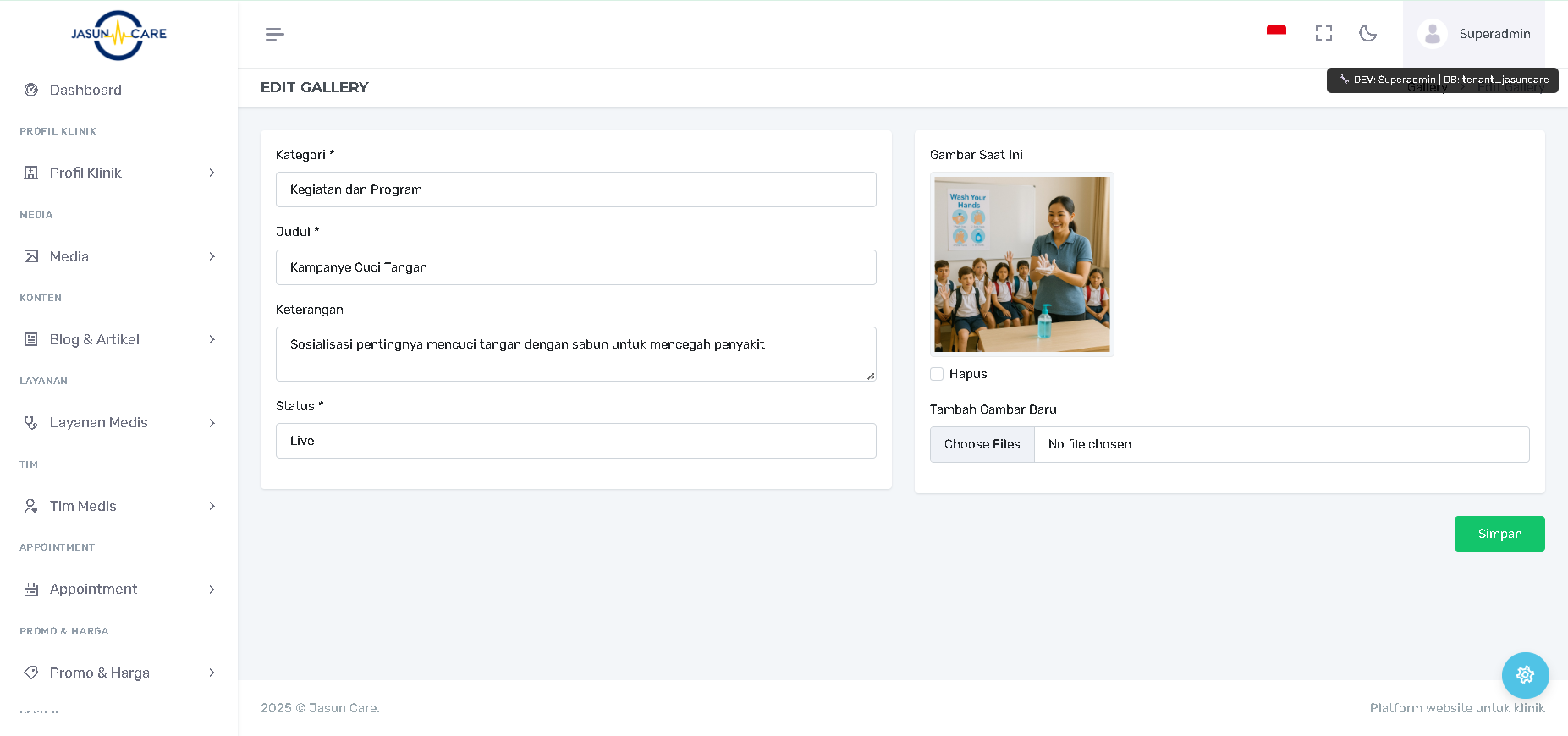Screen dimensions: 1568x736
Task: Open the Status dropdown showing Live
Action: (575, 441)
